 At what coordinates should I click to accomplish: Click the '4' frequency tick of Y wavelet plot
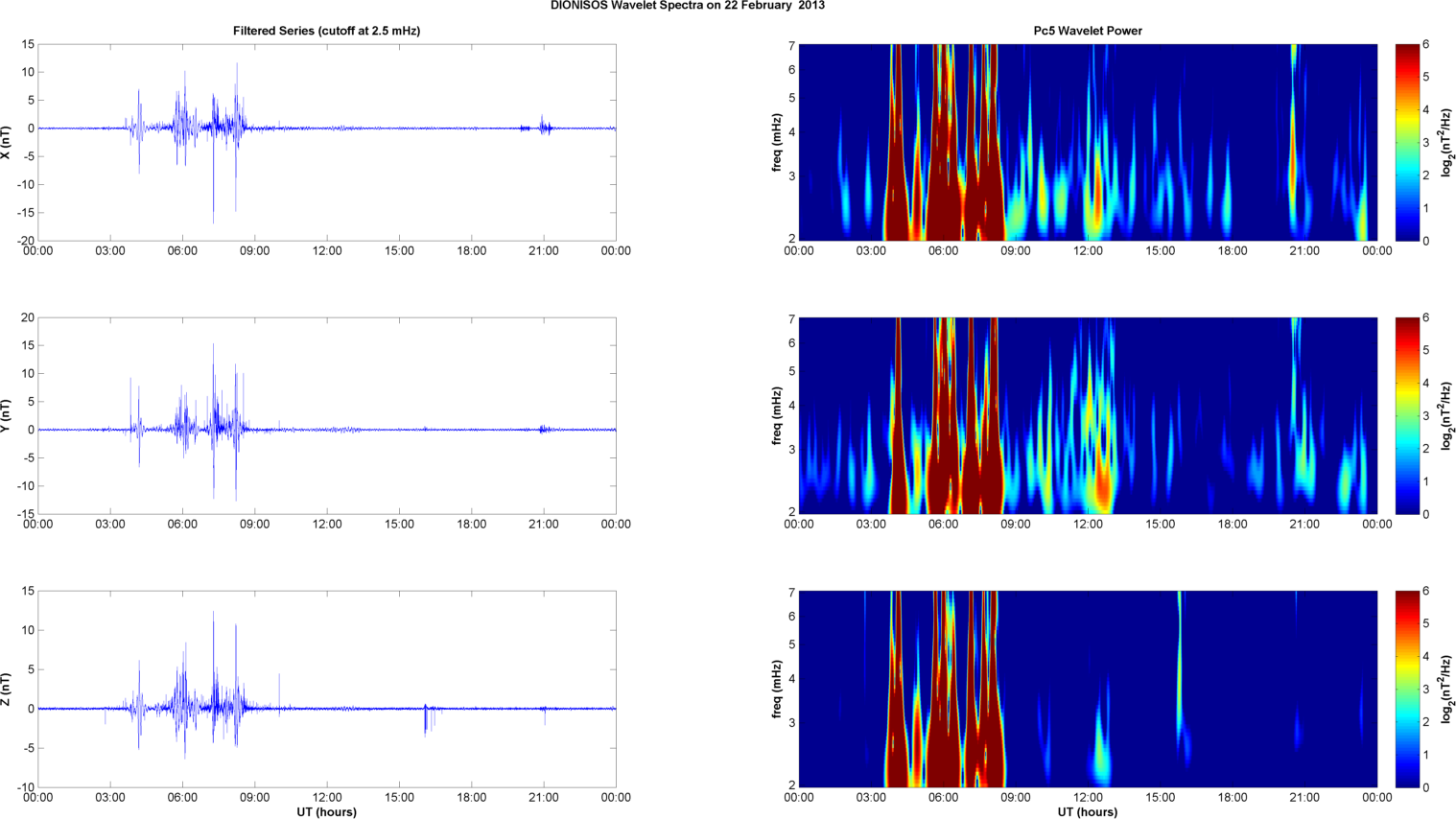[792, 406]
